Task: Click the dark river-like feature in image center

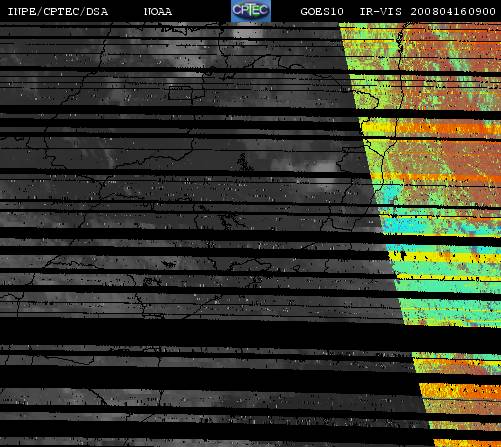Action: tap(243, 162)
